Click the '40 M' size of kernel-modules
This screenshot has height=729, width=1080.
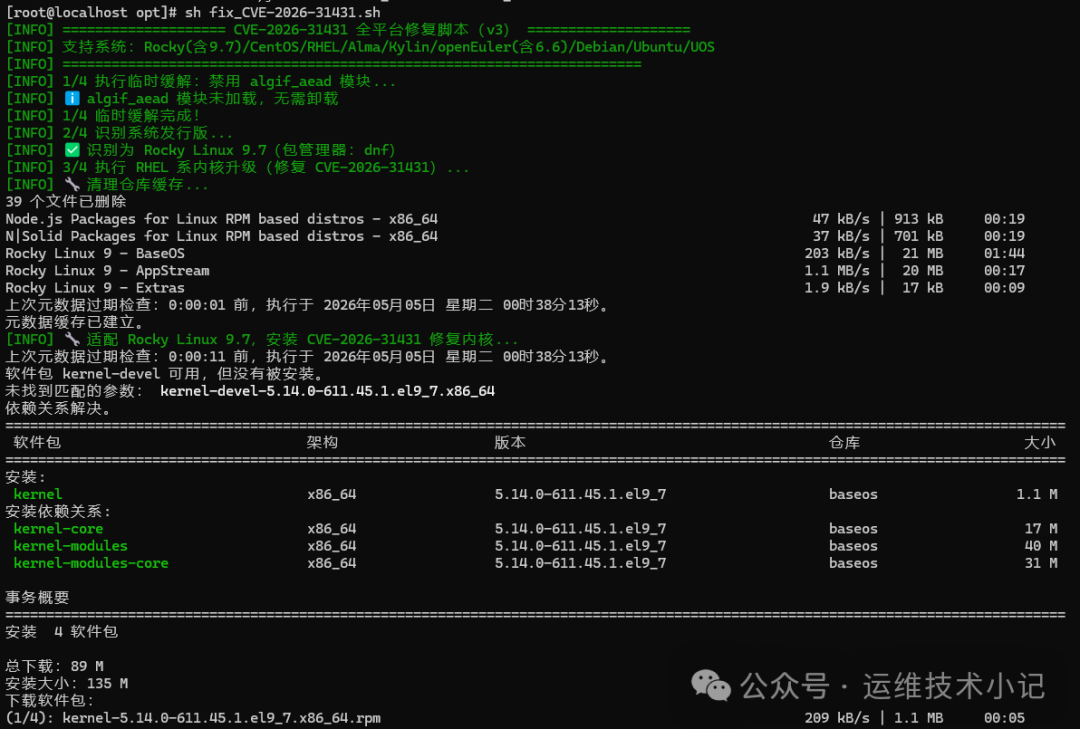[1041, 546]
